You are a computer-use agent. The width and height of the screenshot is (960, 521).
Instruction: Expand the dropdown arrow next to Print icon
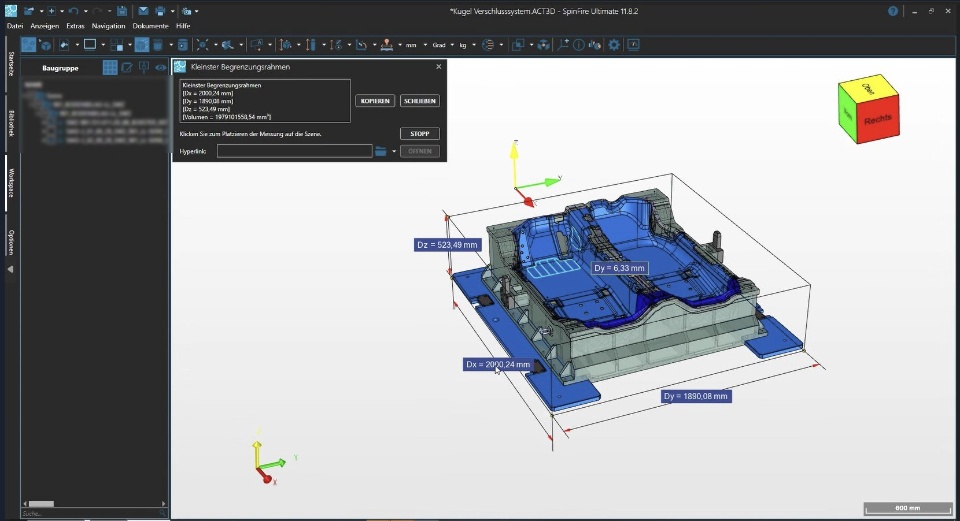pyautogui.click(x=172, y=11)
